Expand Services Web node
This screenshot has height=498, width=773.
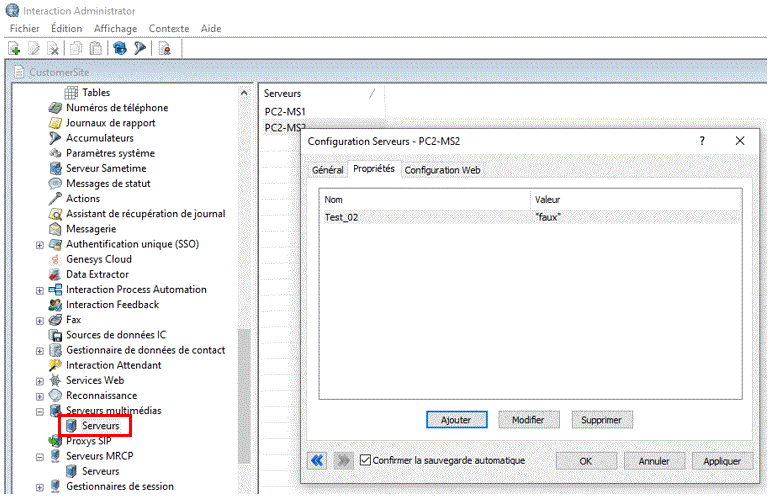39,381
